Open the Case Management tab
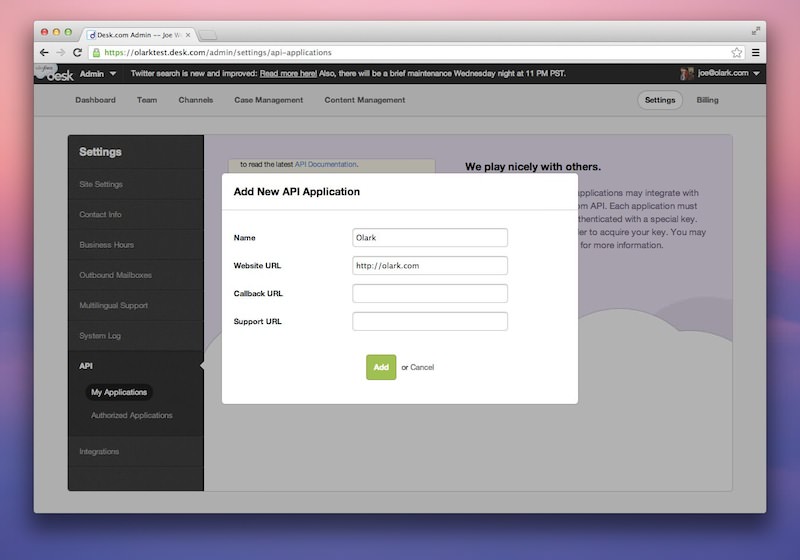Viewport: 800px width, 560px height. pos(268,100)
